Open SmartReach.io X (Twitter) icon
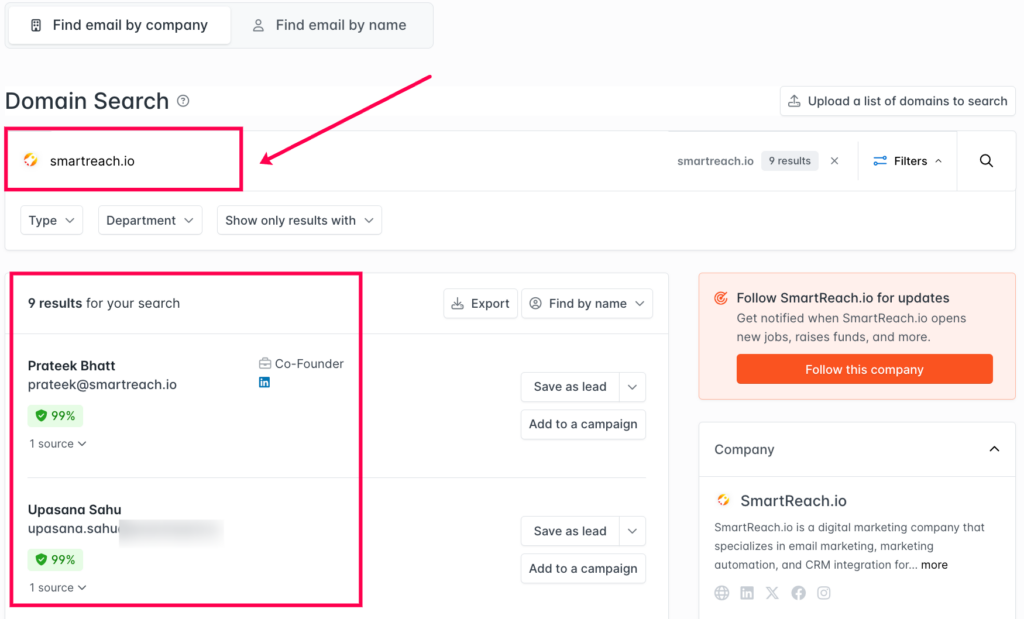The height and width of the screenshot is (619, 1024). (x=773, y=592)
